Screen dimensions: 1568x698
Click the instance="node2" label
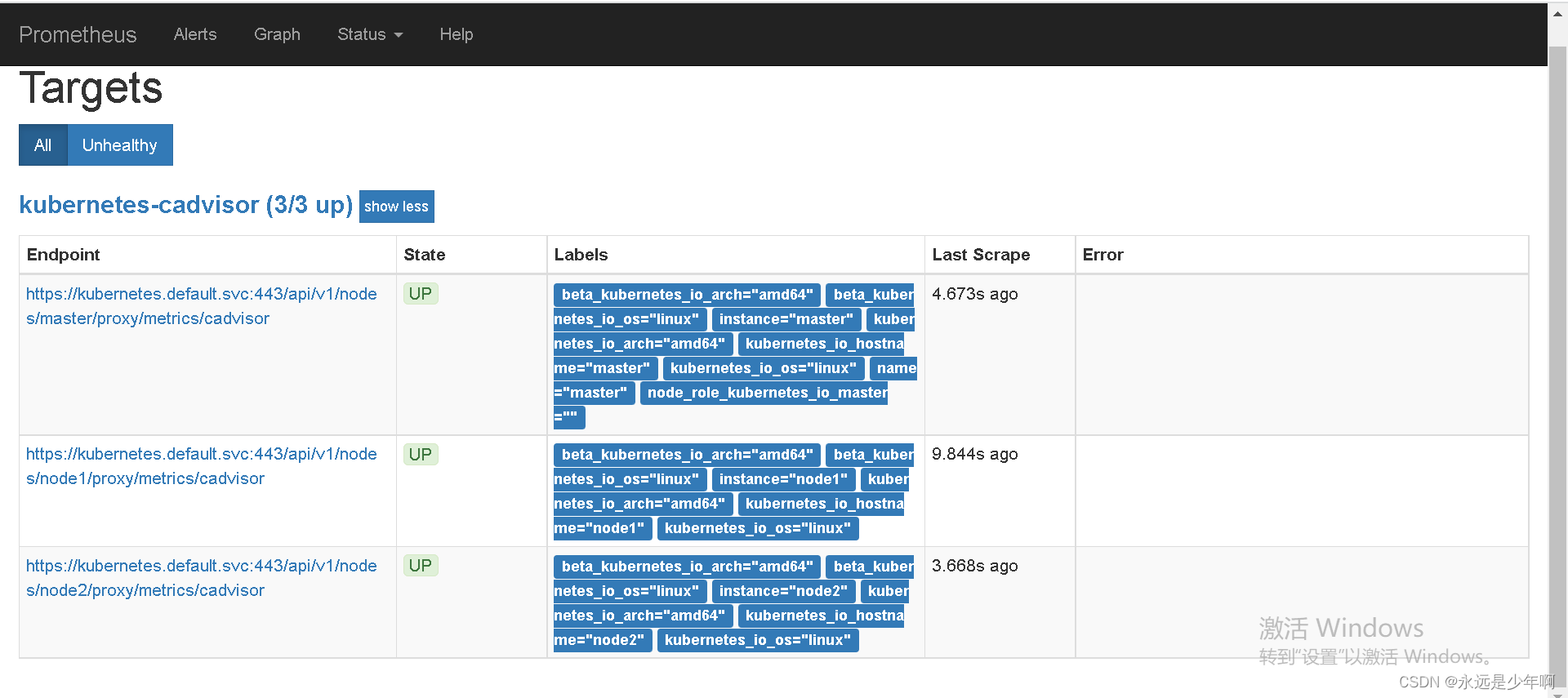(x=784, y=591)
